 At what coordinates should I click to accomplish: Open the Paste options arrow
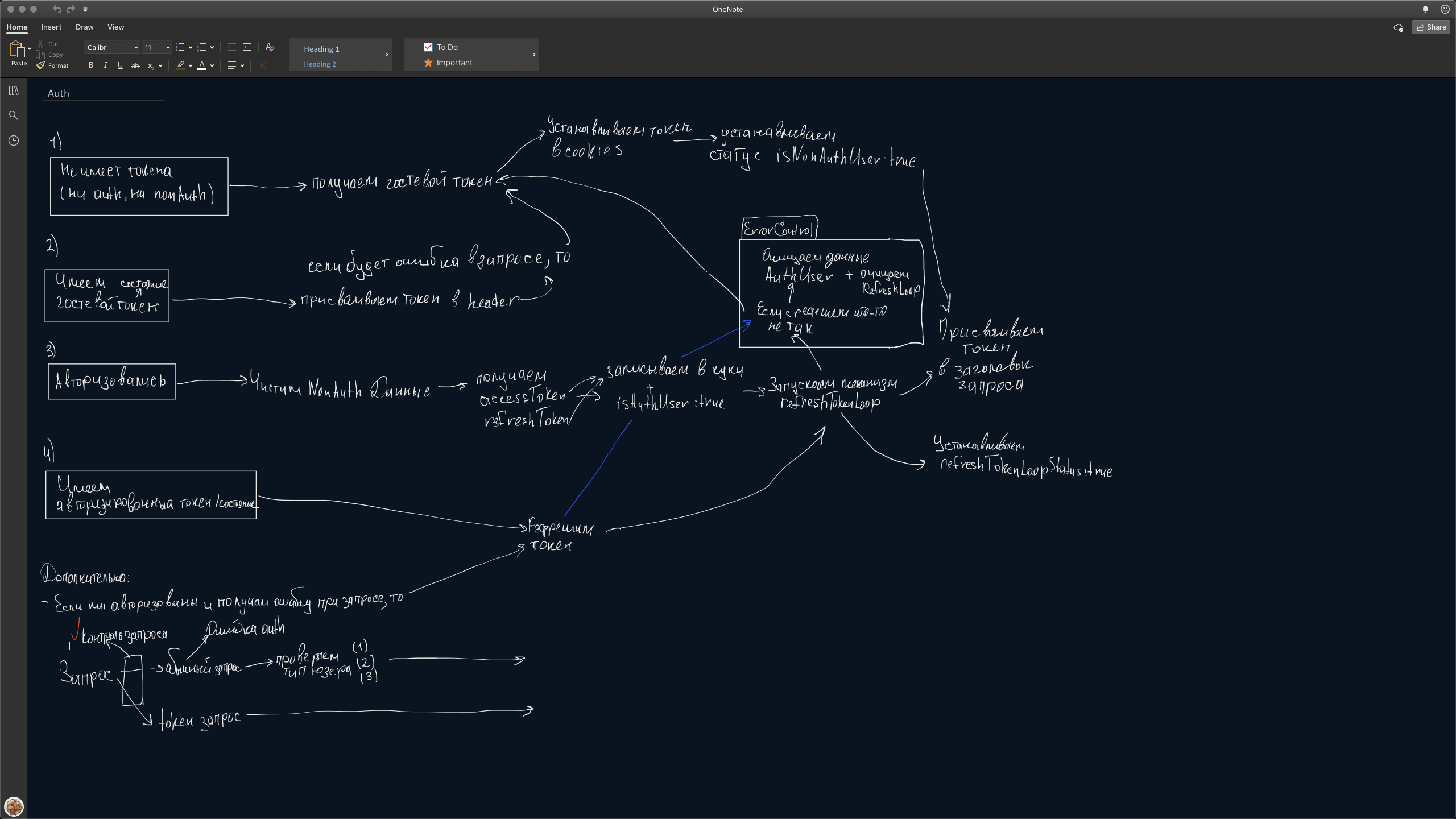[30, 49]
